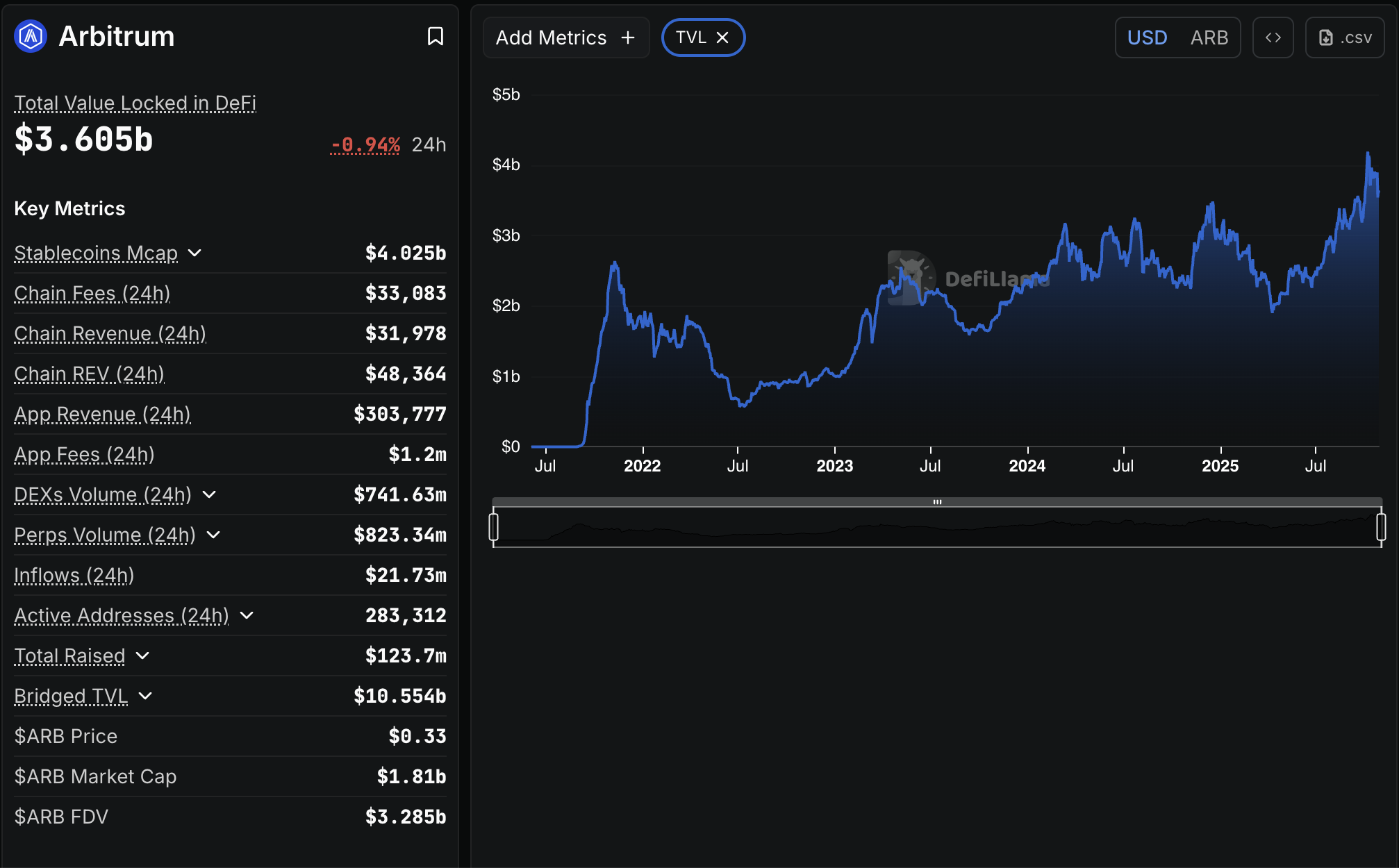Screen dimensions: 1399x868
Task: Click the range slider's center grip handle
Action: (937, 501)
